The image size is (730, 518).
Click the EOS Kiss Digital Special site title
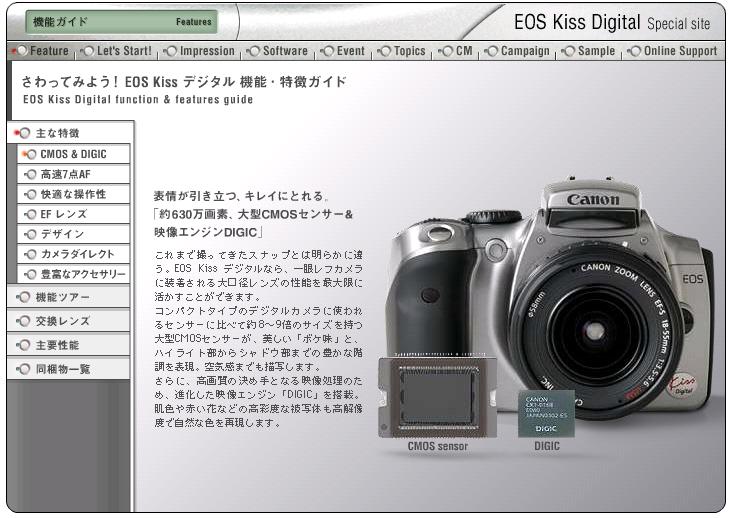pos(612,22)
